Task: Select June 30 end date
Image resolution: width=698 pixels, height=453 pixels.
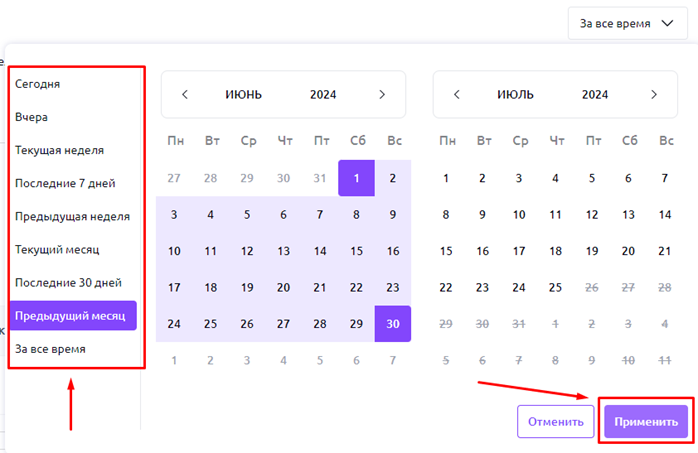Action: coord(393,324)
